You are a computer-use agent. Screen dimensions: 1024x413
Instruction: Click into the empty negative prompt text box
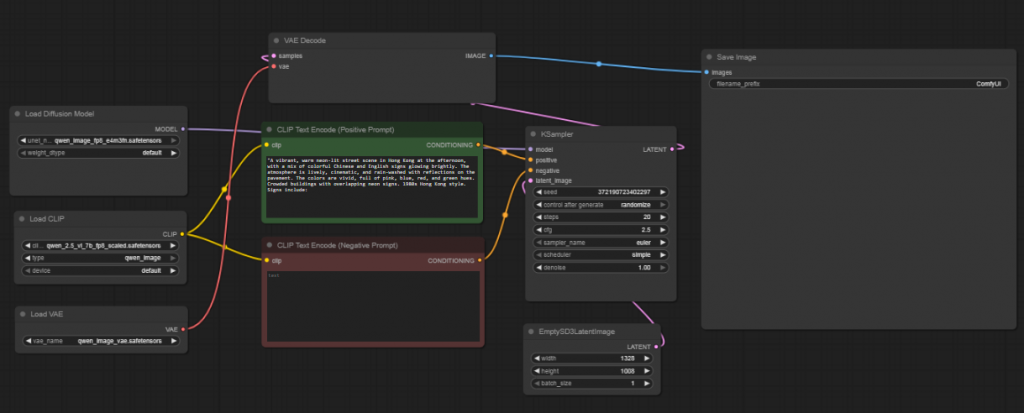coord(373,306)
